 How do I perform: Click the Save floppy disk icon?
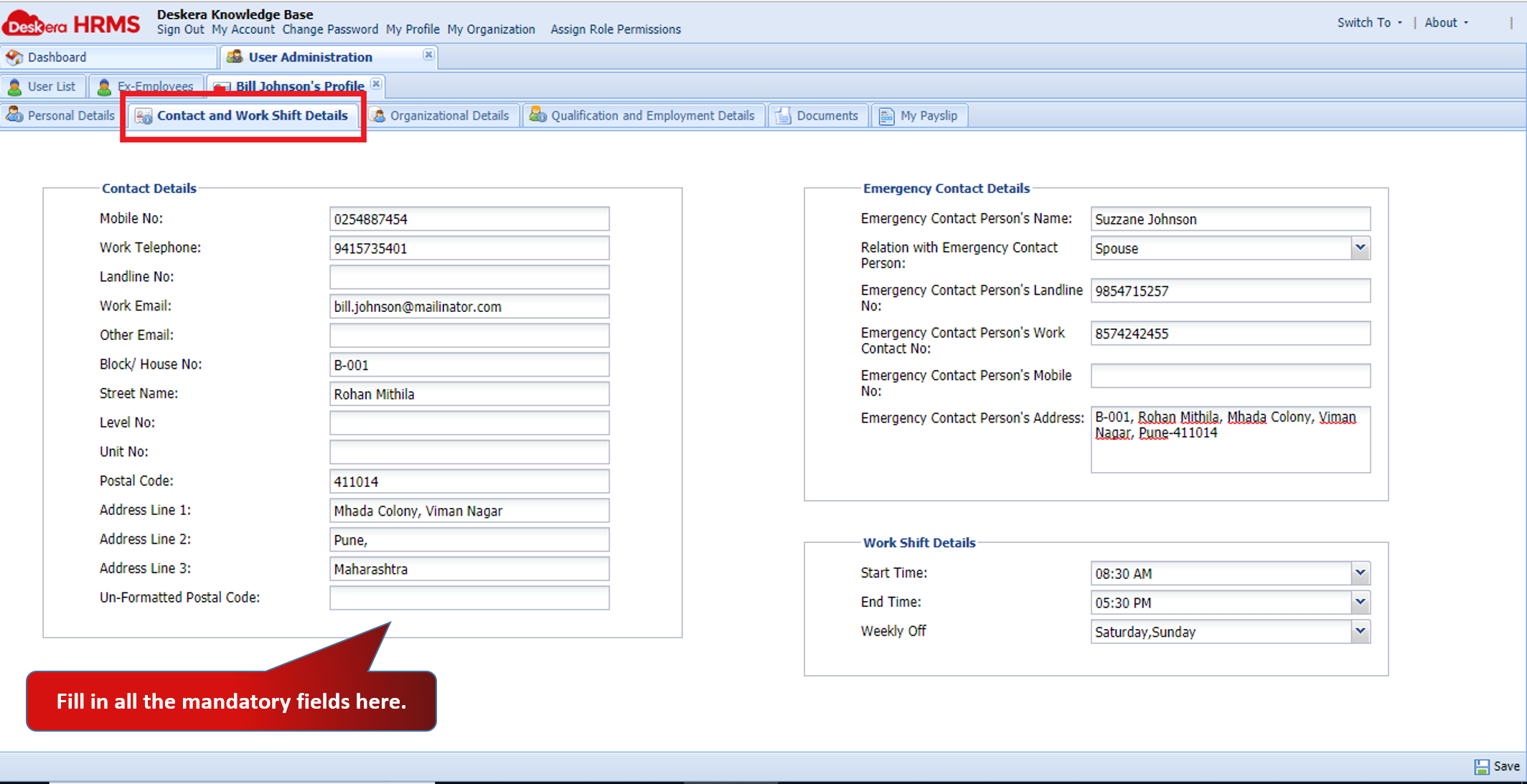click(1482, 767)
